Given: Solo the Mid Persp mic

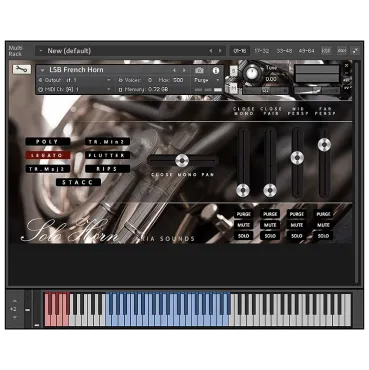Looking at the screenshot, I should point(297,236).
